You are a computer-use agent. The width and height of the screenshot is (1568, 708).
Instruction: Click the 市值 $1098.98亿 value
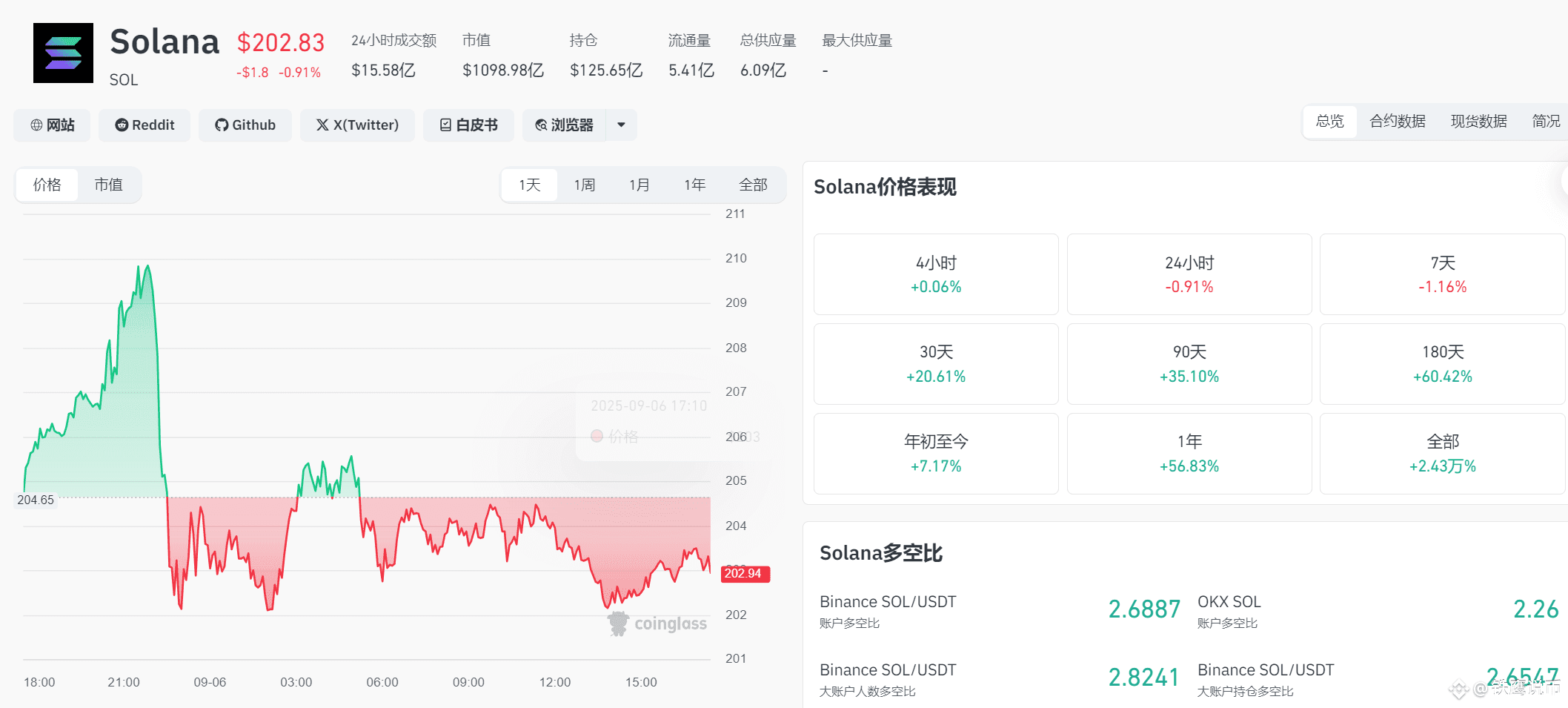503,70
